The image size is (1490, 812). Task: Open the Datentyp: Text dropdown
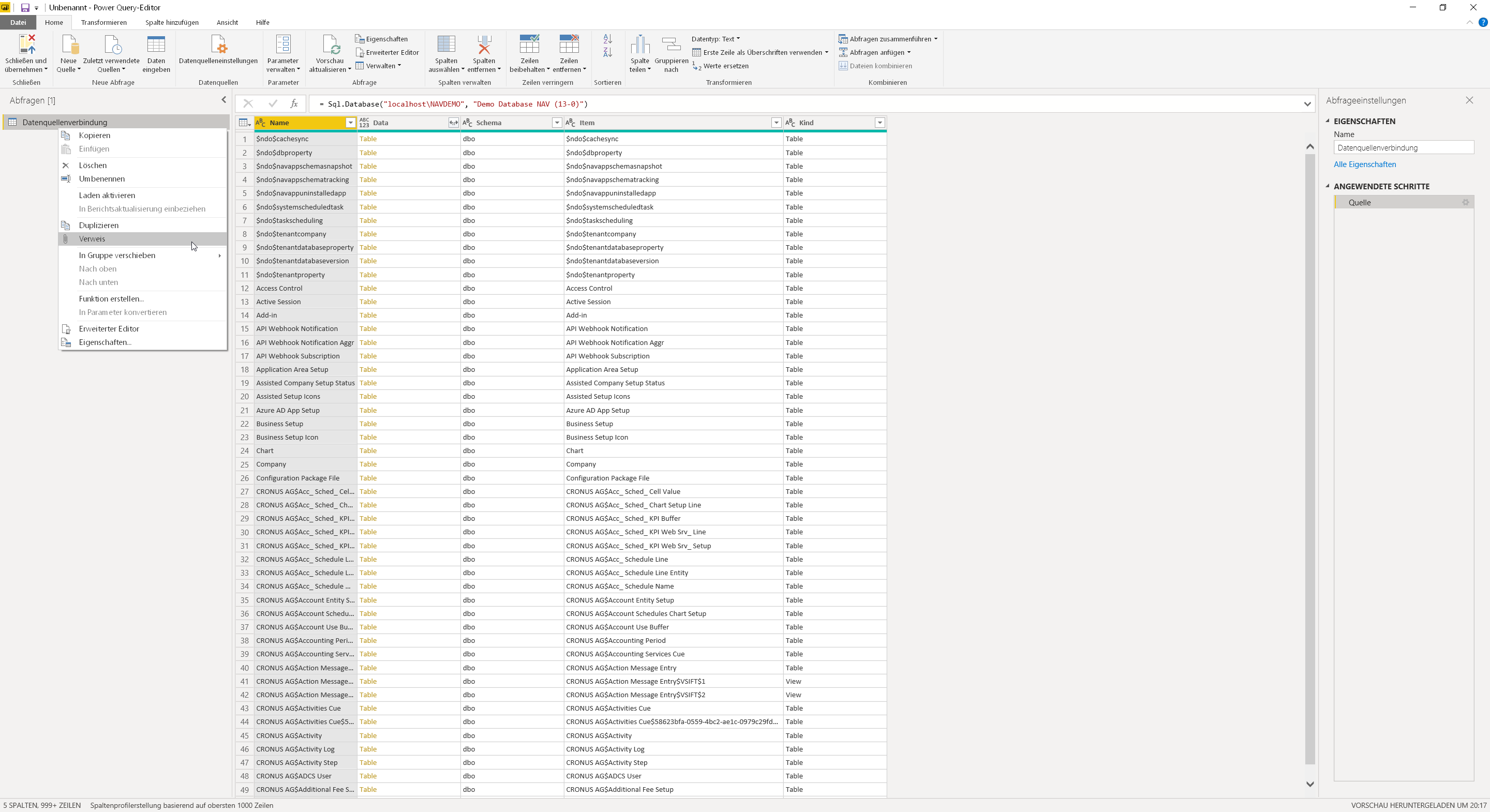coord(716,39)
